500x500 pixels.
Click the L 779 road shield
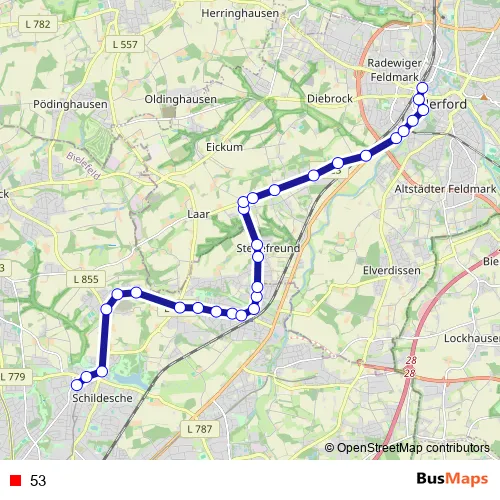14,377
